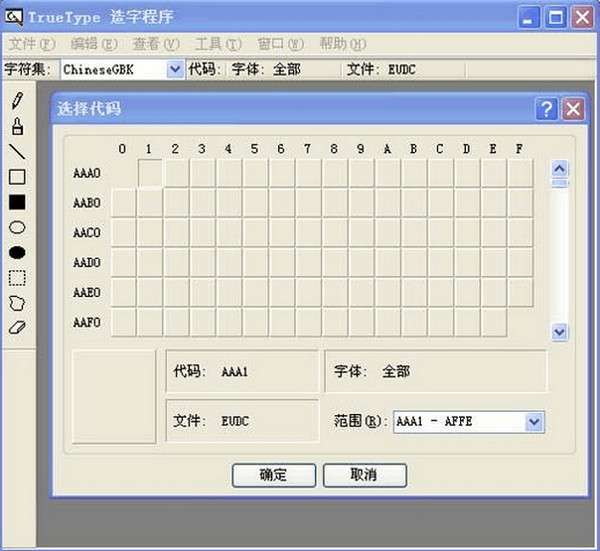The height and width of the screenshot is (551, 600).
Task: Select the cell in row AAC0 column 5
Action: coord(255,232)
